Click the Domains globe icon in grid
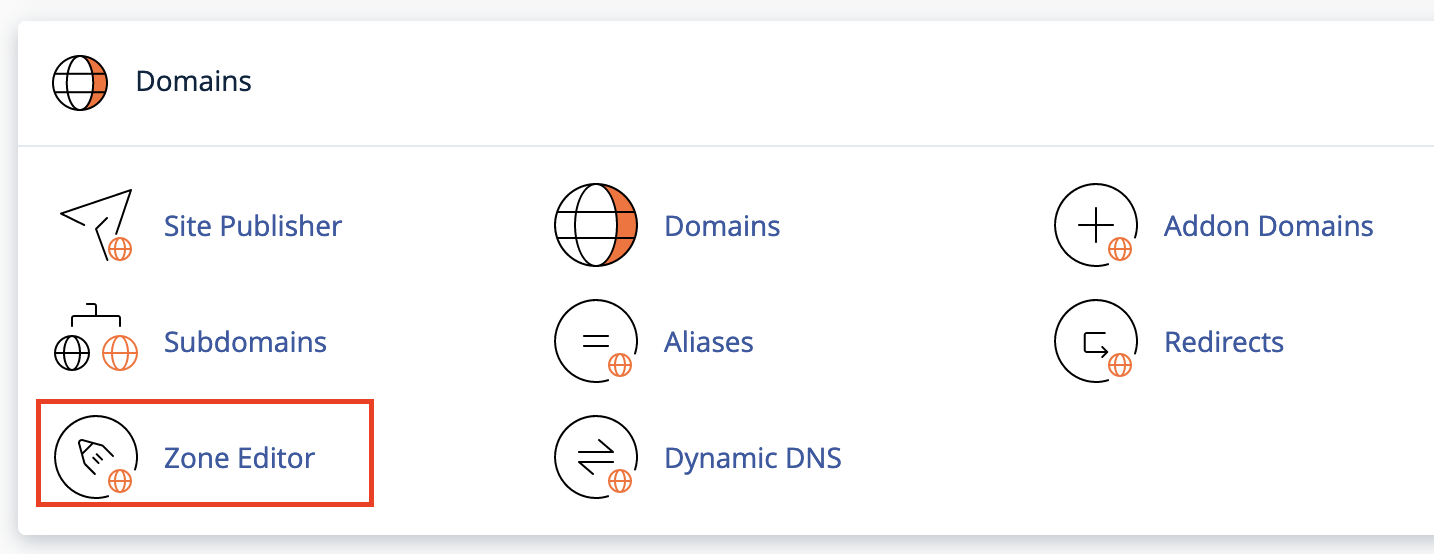This screenshot has height=554, width=1434. point(596,225)
